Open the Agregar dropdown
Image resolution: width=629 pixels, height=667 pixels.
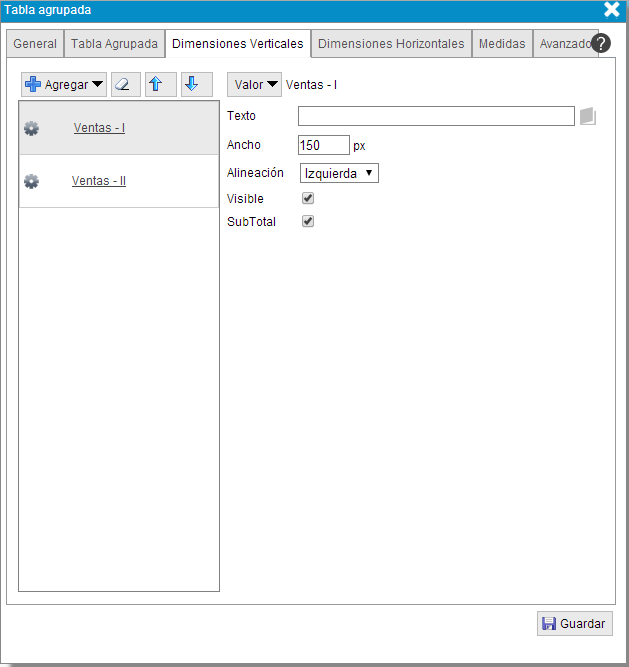[65, 85]
